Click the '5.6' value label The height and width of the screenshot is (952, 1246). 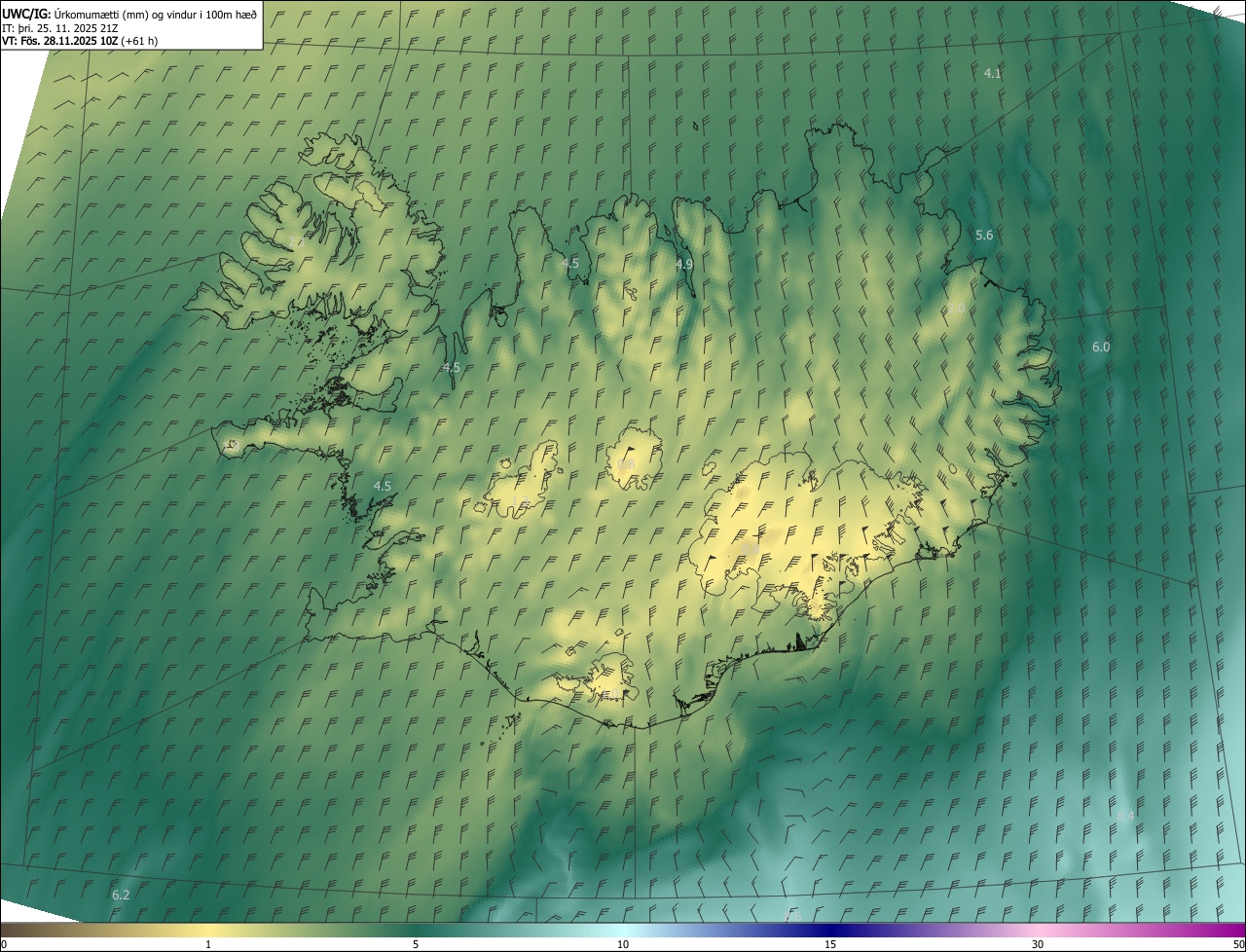point(984,236)
